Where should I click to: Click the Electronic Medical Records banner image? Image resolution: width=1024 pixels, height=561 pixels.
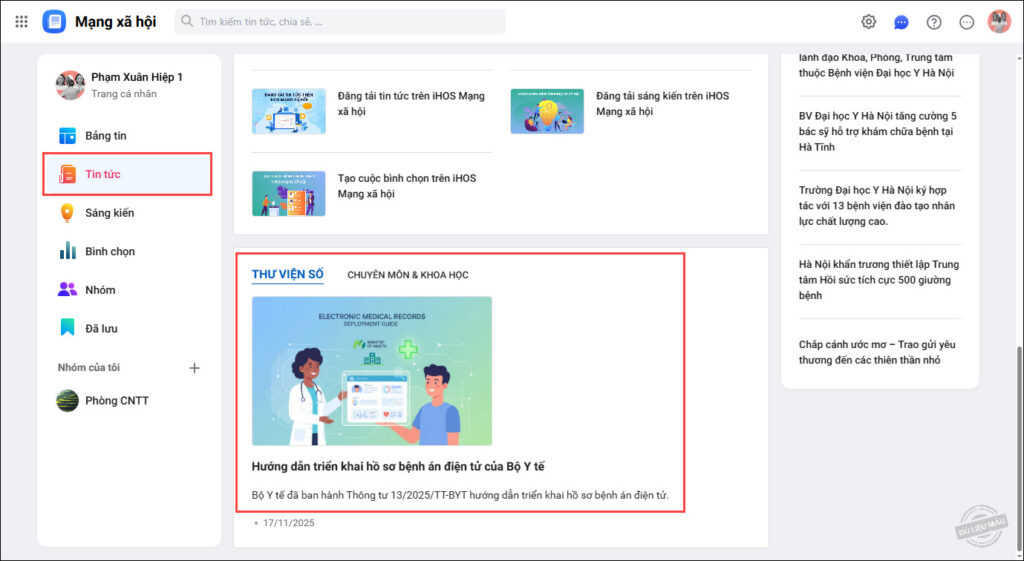pyautogui.click(x=372, y=371)
